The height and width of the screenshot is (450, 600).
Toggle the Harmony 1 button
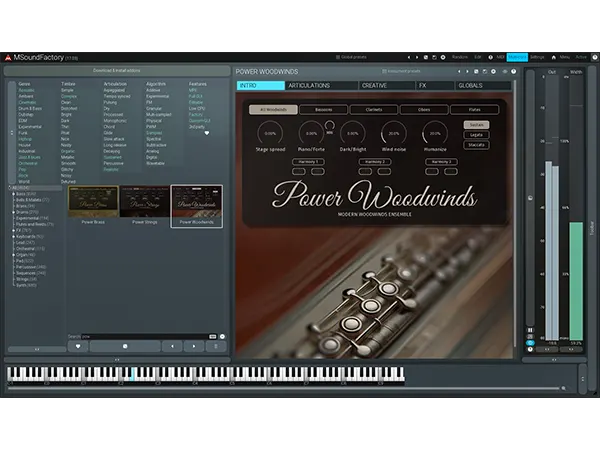pos(308,162)
